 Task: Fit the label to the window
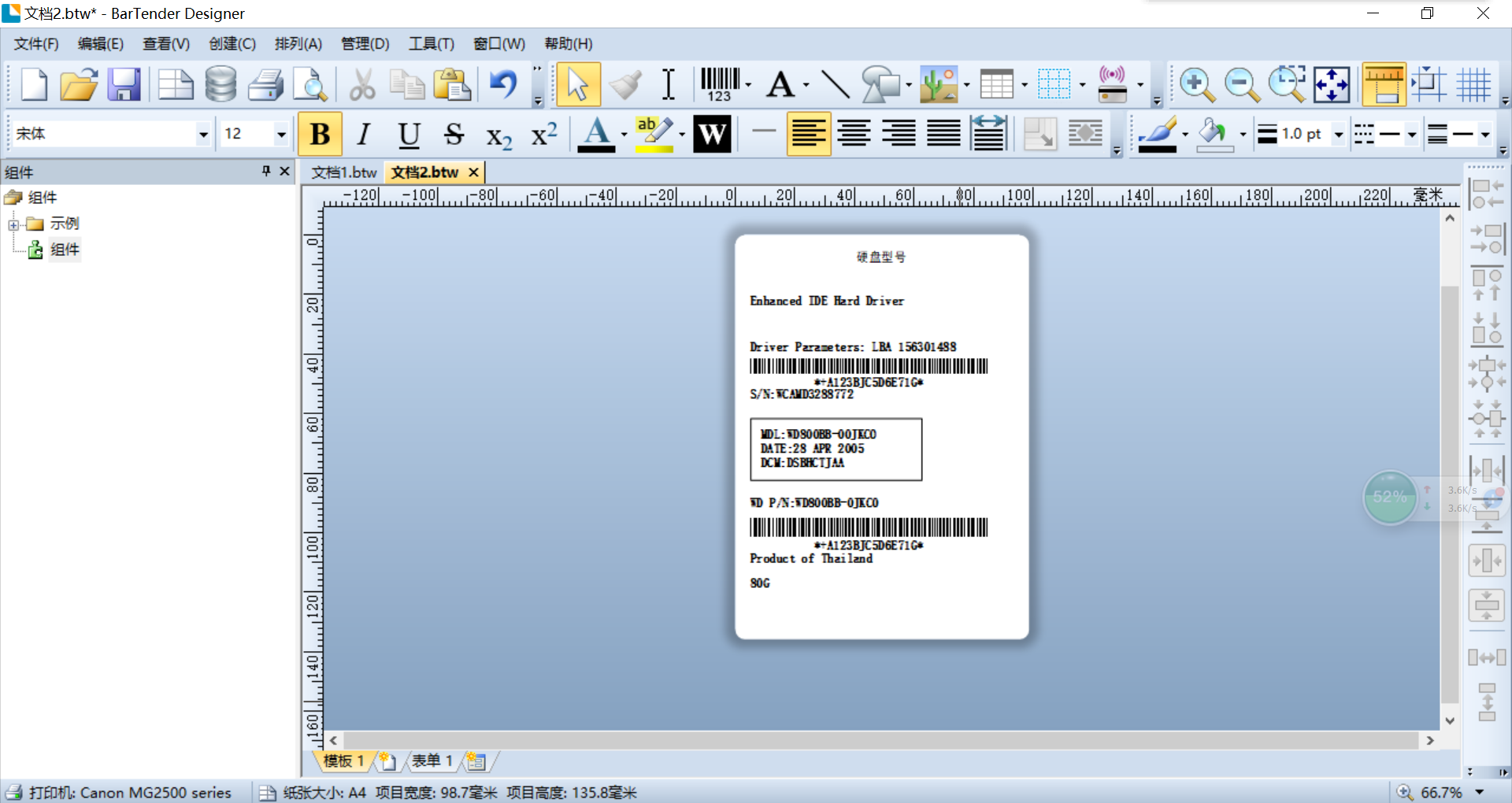[1332, 84]
